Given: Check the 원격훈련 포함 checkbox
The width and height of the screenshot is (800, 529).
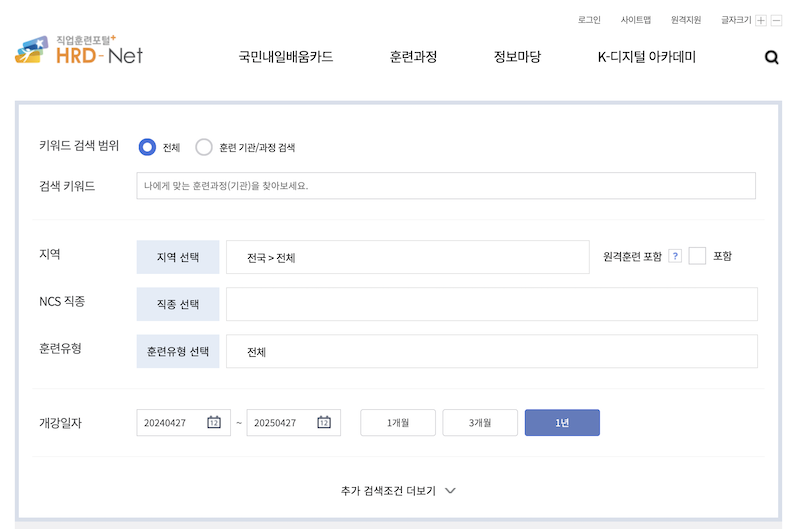Looking at the screenshot, I should 697,256.
